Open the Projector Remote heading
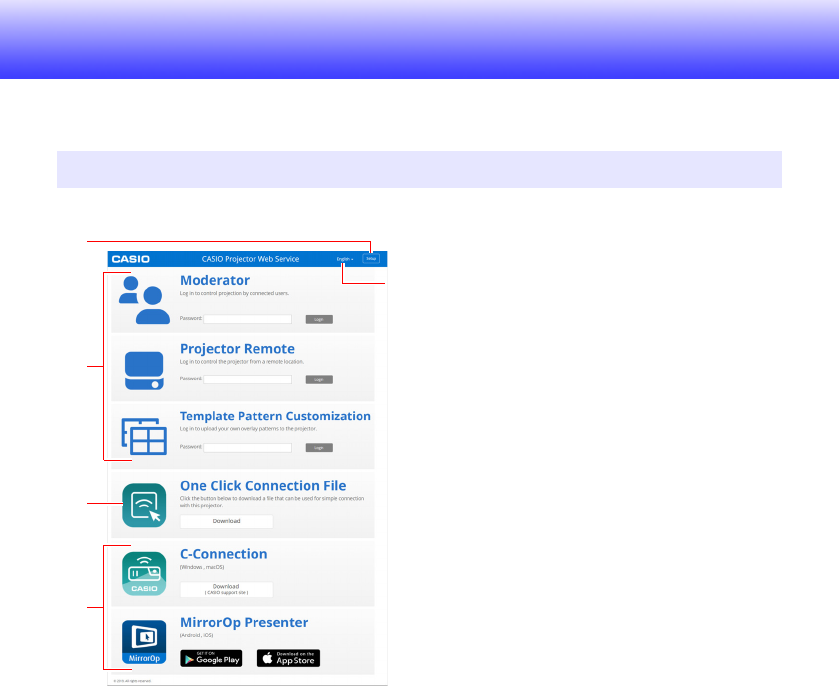This screenshot has height=686, width=840. click(237, 349)
